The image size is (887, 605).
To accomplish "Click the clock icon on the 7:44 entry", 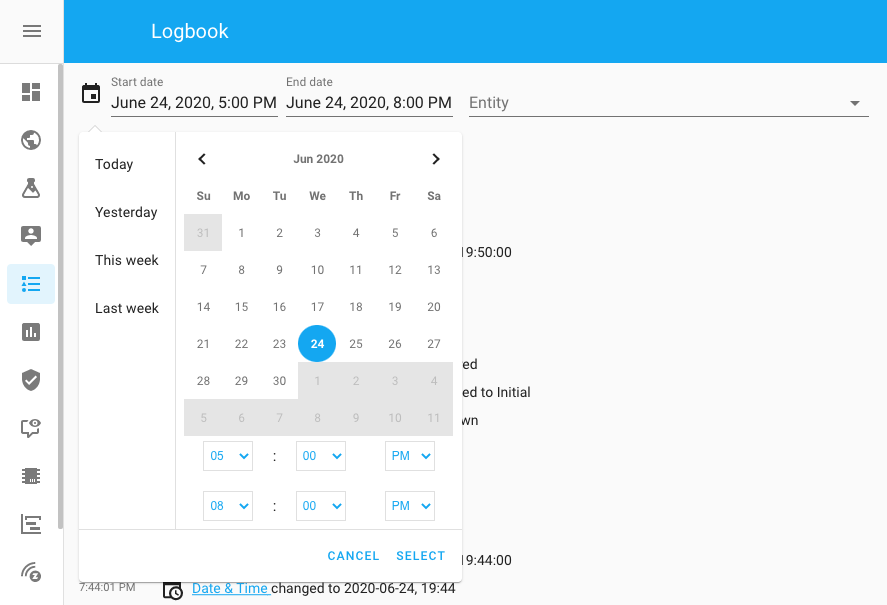I will point(172,590).
